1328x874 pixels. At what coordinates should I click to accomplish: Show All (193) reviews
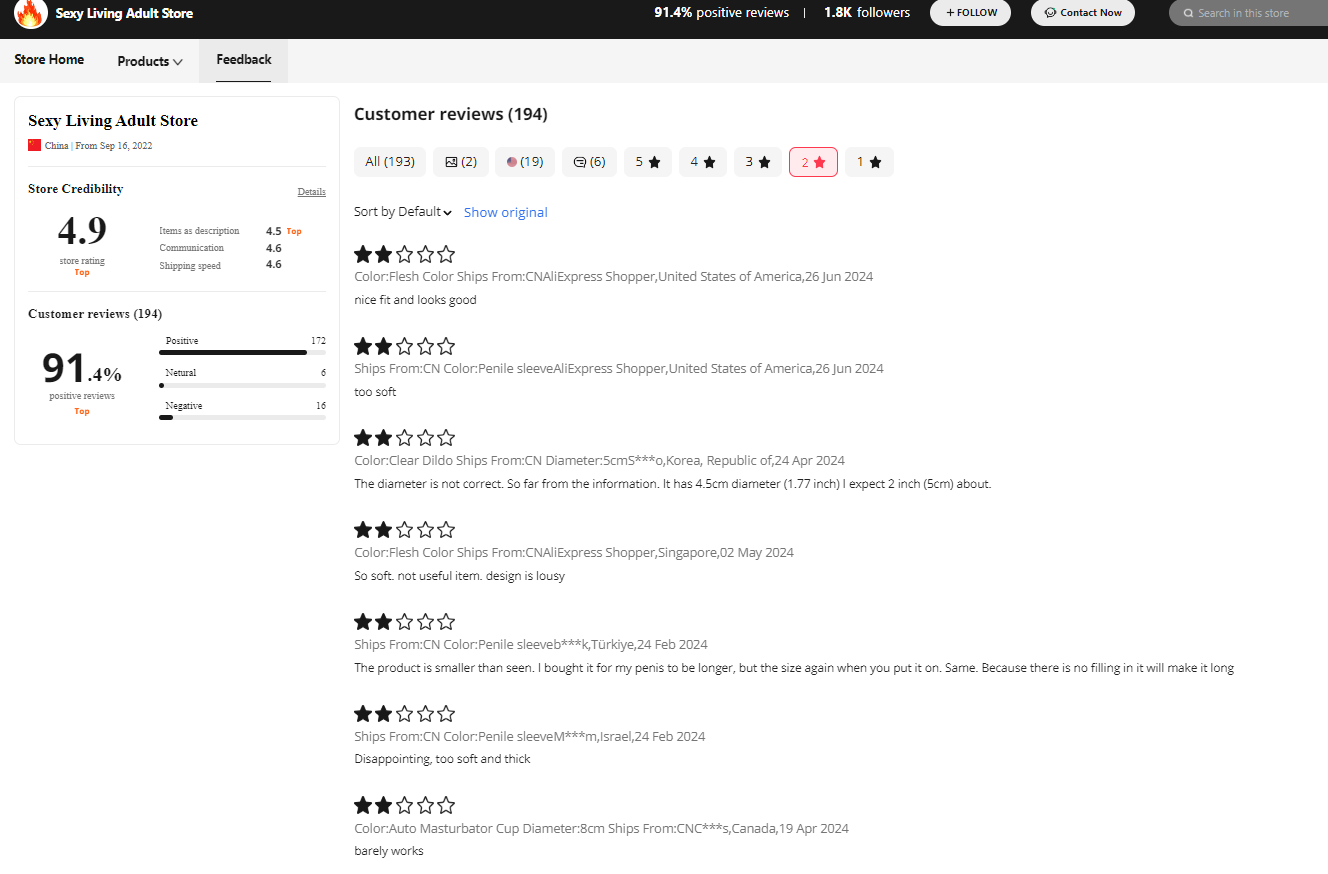(x=390, y=162)
